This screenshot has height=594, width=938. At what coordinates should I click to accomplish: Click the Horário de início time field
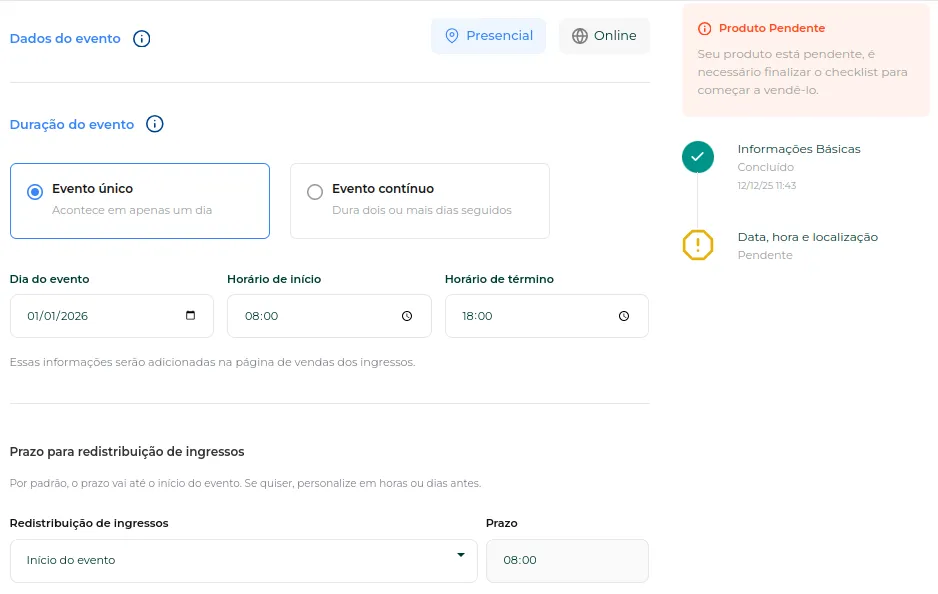coord(329,316)
